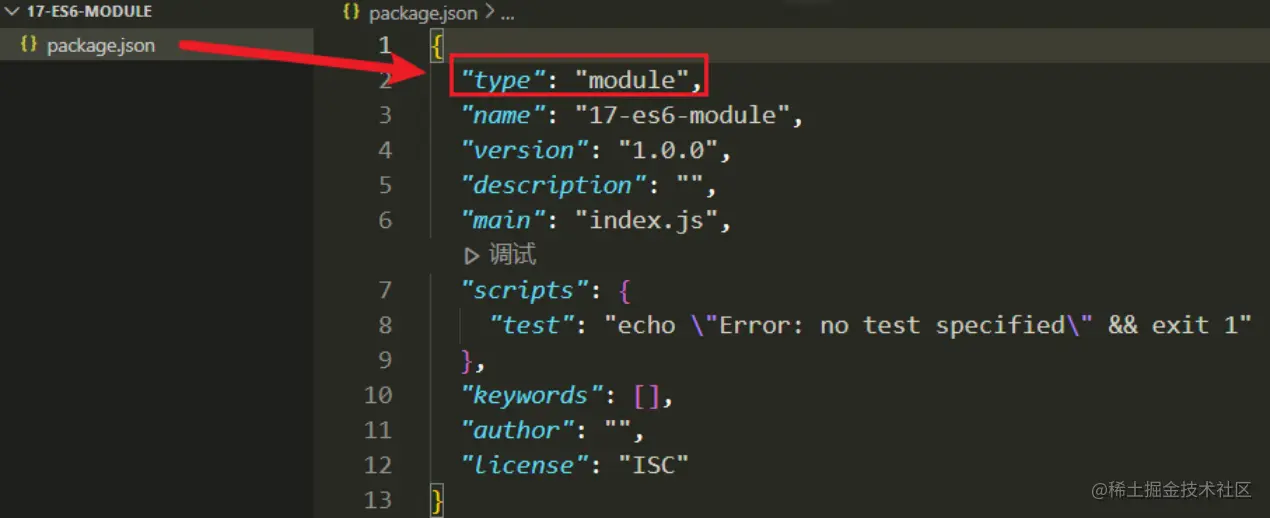1270x518 pixels.
Task: Click the 17-ES6-MODULE folder title
Action: coord(90,12)
